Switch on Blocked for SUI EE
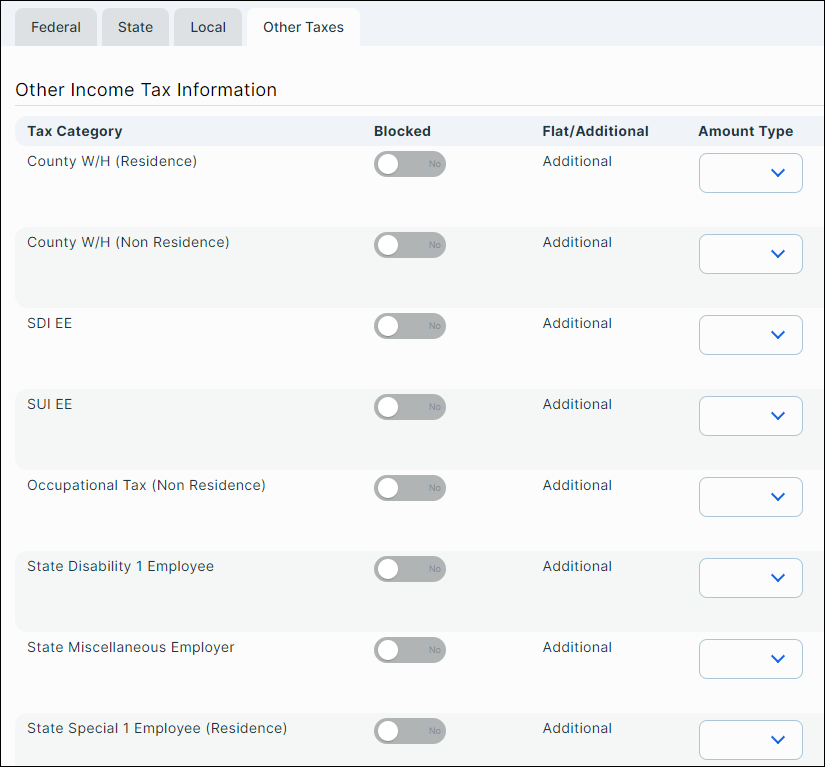Viewport: 825px width, 767px height. point(410,407)
